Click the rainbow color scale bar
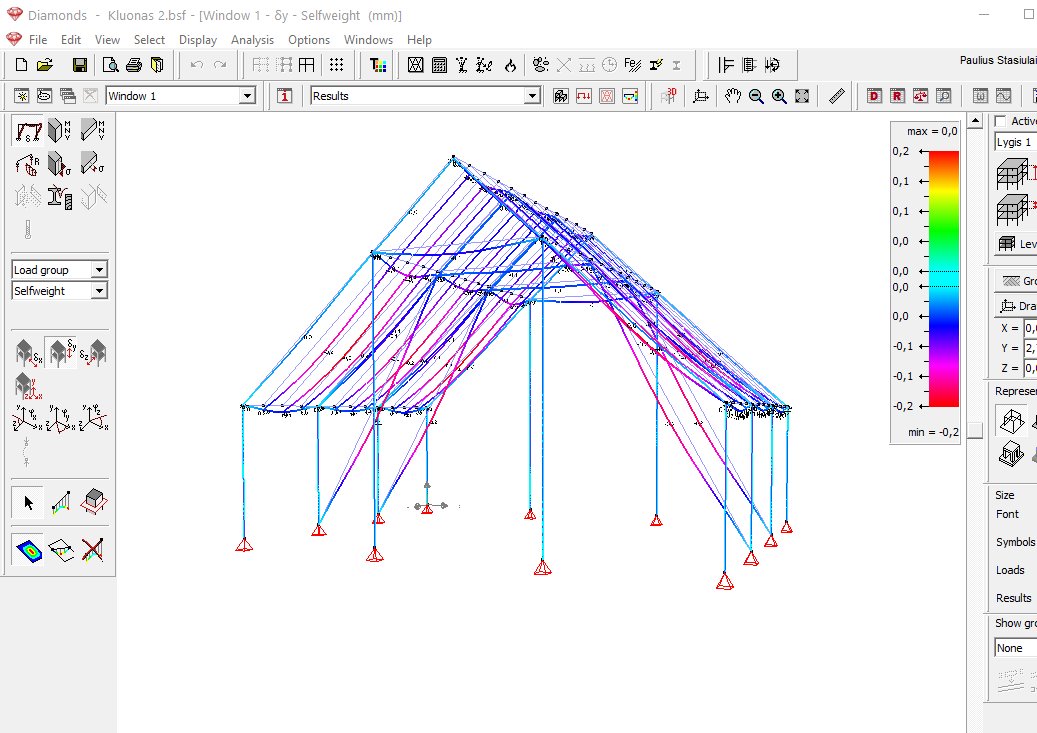 (x=944, y=279)
